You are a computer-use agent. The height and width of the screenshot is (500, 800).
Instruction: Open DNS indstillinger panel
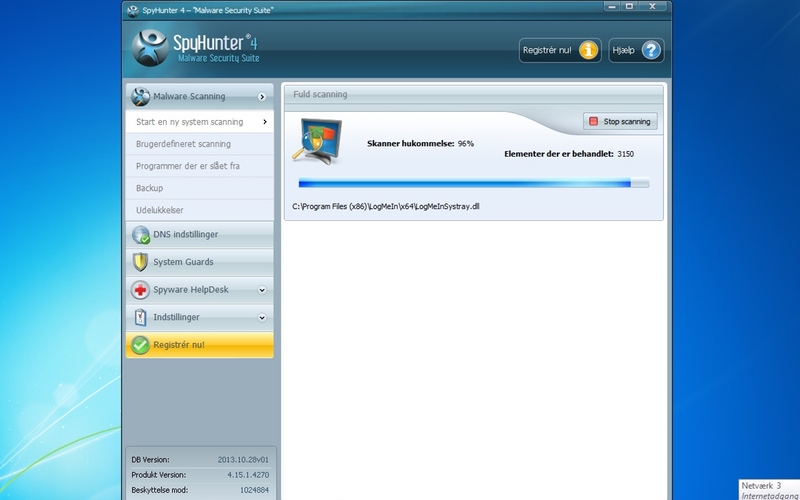(199, 235)
